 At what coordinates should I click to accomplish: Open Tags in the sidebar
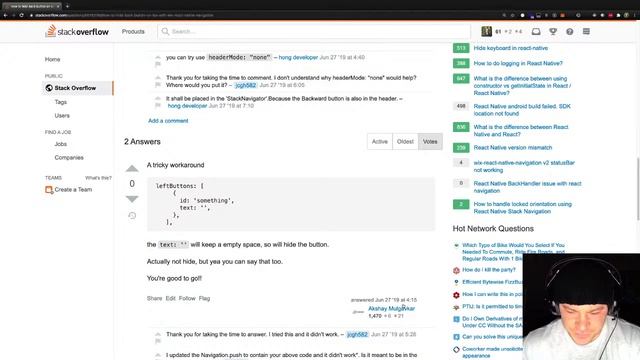(x=60, y=102)
